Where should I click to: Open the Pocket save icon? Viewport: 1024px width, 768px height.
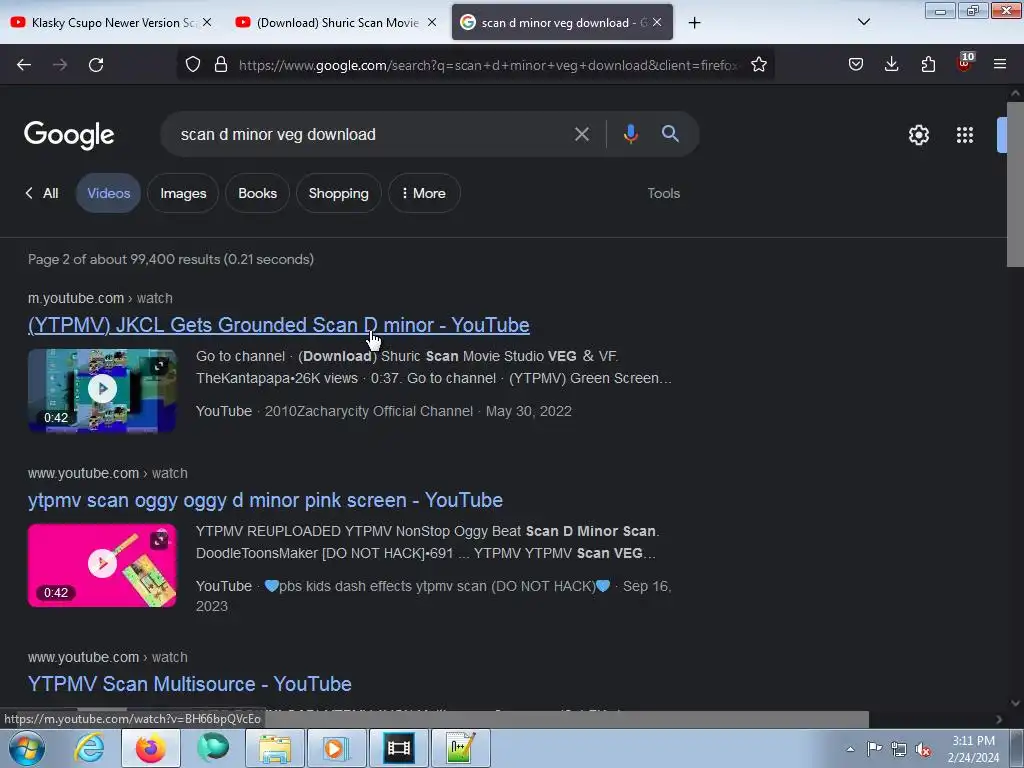(856, 64)
